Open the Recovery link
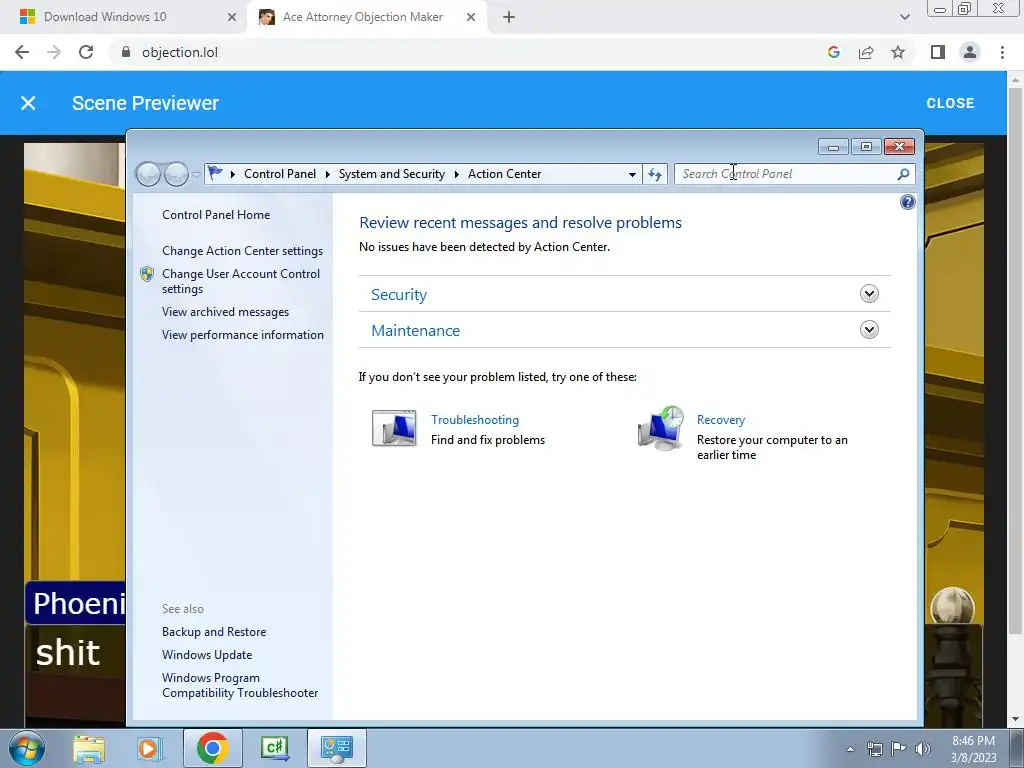Image resolution: width=1024 pixels, height=768 pixels. [720, 420]
